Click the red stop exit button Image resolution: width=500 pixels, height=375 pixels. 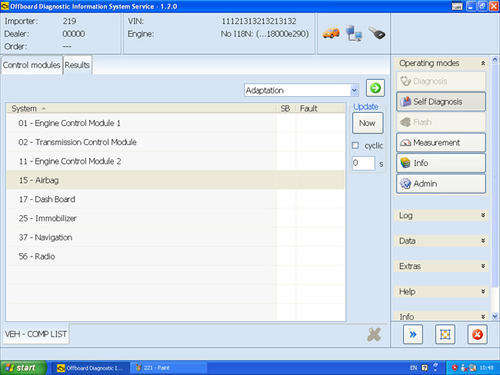[477, 334]
